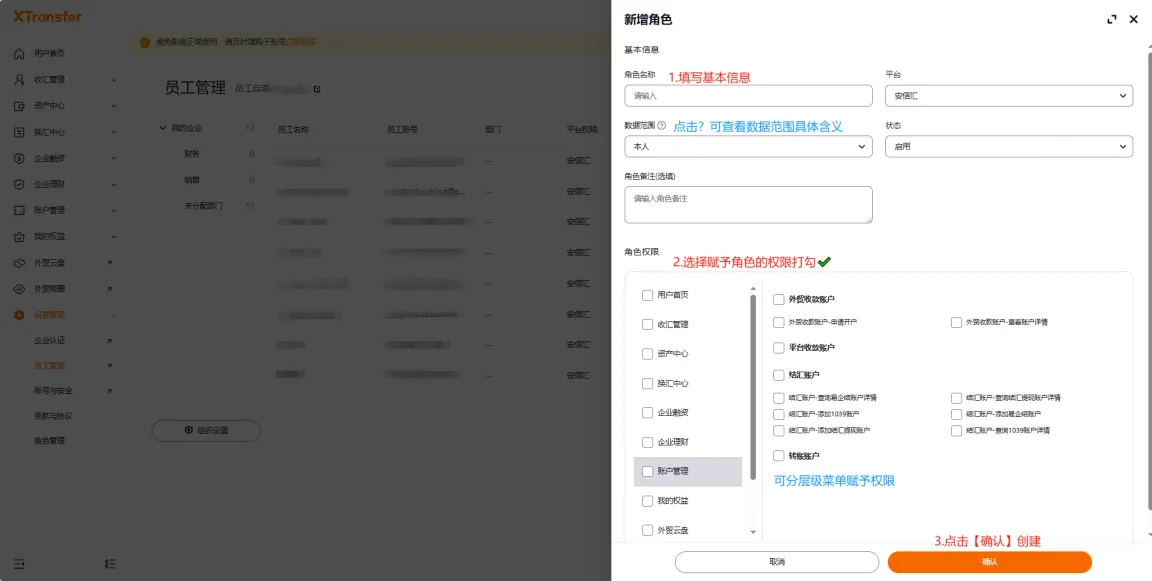This screenshot has height=581, width=1152.
Task: Tick the 外贸收款账户-申请开户 checkbox
Action: 779,322
